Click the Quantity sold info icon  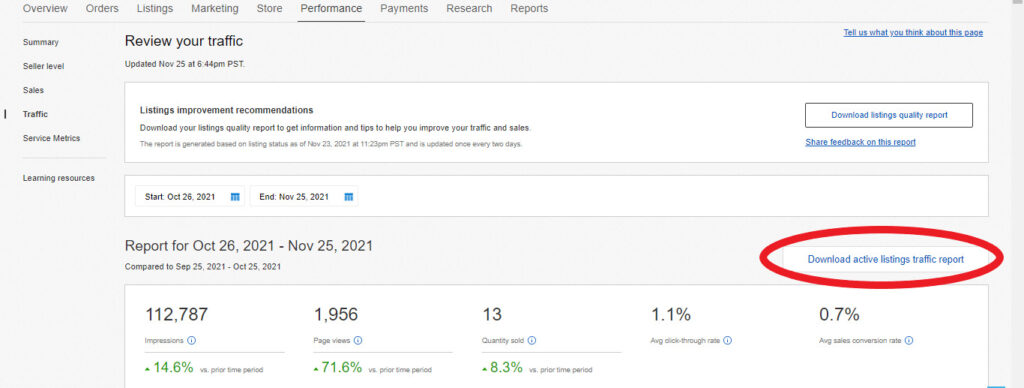click(x=532, y=340)
